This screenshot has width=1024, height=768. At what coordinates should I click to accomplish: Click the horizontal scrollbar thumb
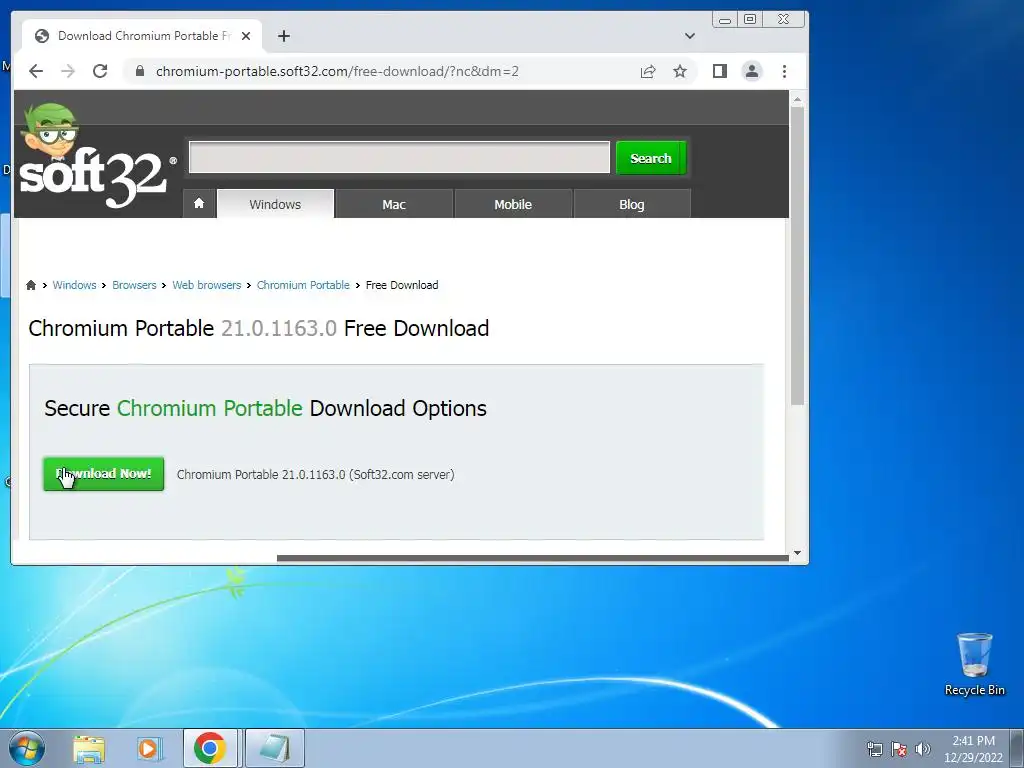pos(532,558)
